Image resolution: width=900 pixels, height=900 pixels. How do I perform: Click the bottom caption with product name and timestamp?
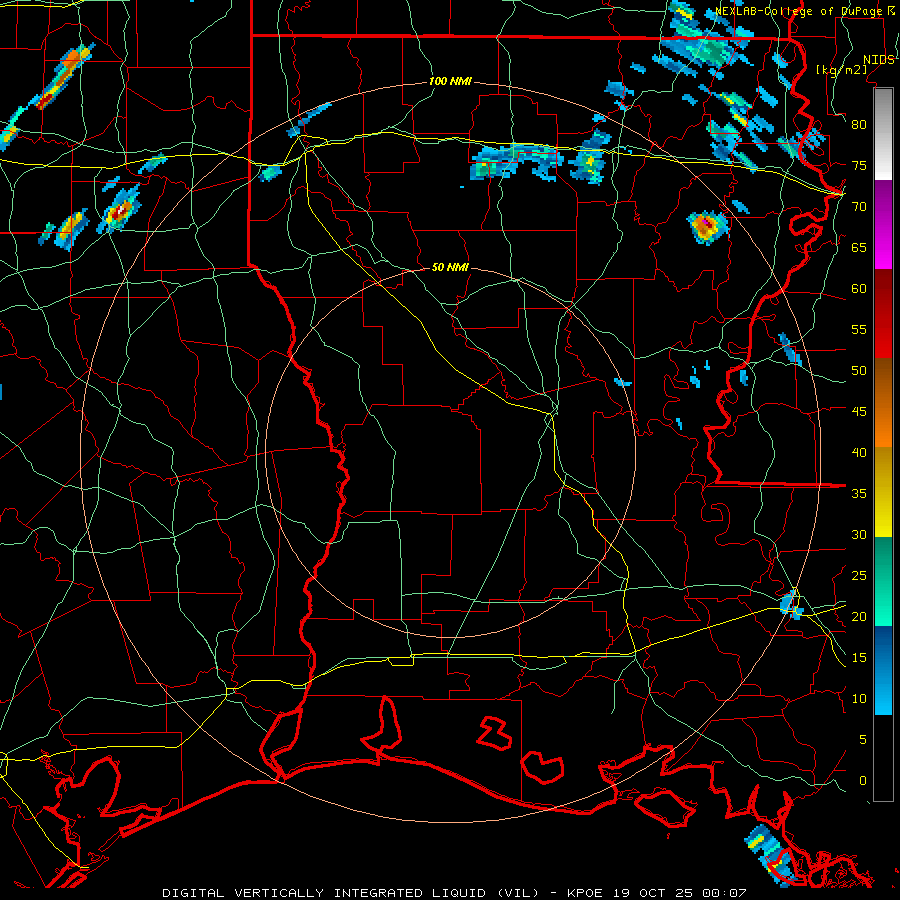[x=454, y=893]
